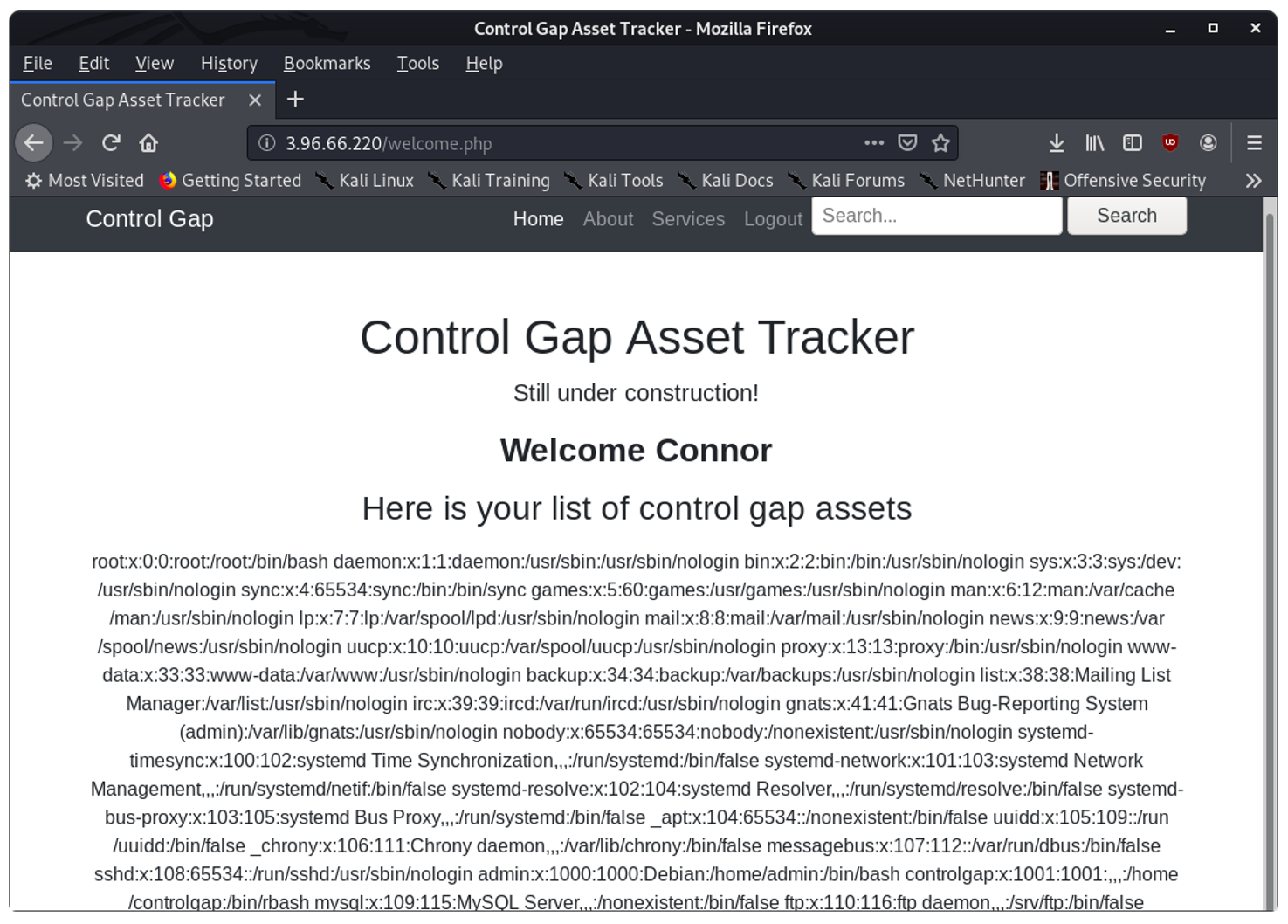This screenshot has width=1288, height=924.
Task: Open the Firefox account icon
Action: point(1209,142)
